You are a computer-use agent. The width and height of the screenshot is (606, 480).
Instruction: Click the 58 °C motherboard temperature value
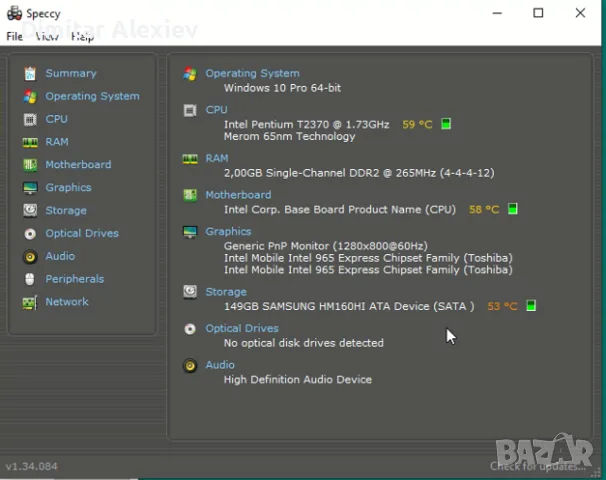tap(484, 209)
